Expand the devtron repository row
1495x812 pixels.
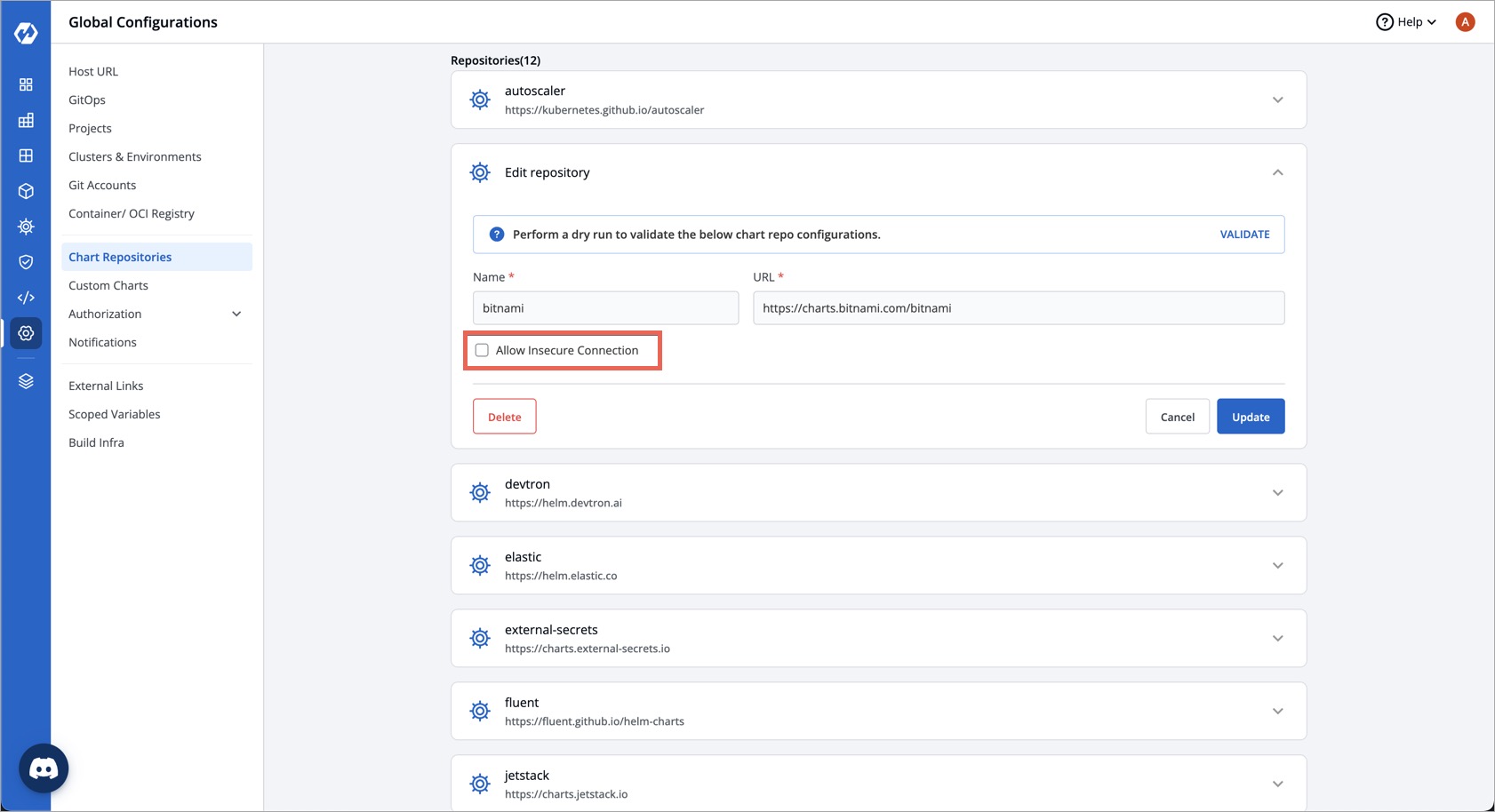(x=1277, y=492)
